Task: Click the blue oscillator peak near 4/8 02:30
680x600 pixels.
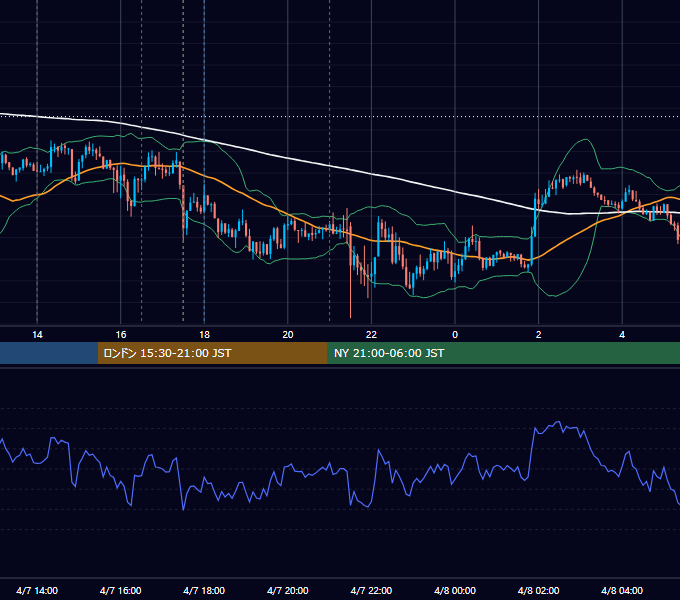Action: click(558, 422)
